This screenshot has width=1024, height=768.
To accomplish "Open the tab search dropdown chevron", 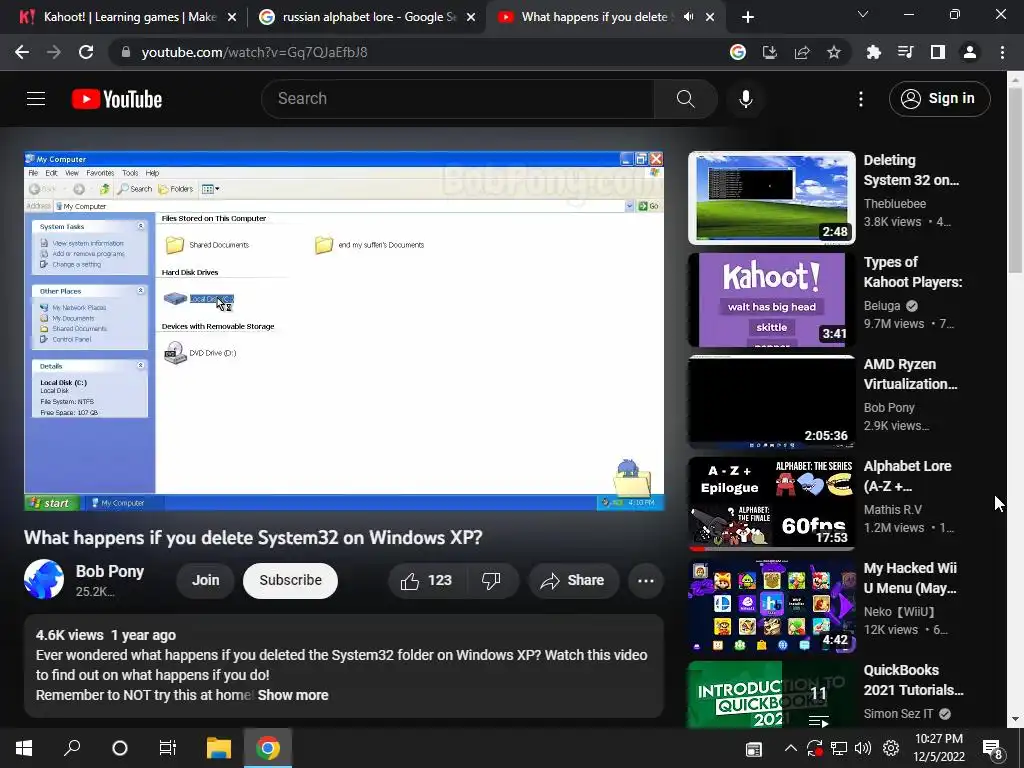I will point(863,14).
